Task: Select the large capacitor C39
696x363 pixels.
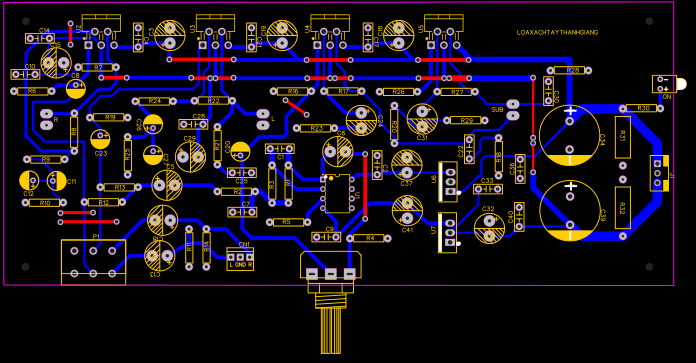Action: [x=570, y=211]
